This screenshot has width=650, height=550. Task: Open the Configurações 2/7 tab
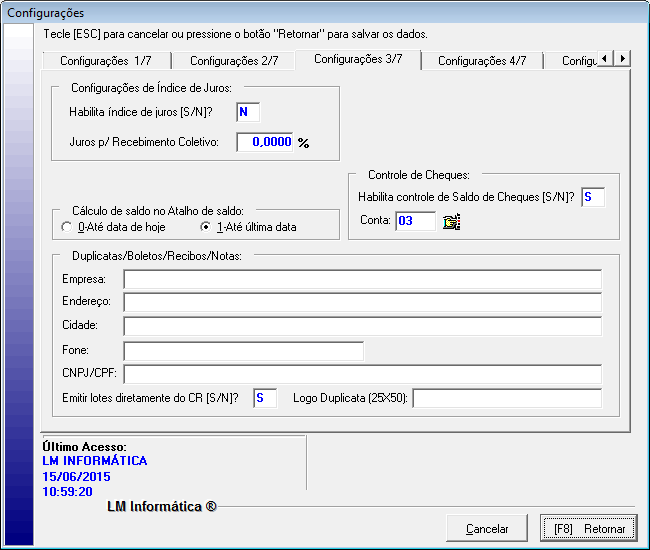point(234,61)
